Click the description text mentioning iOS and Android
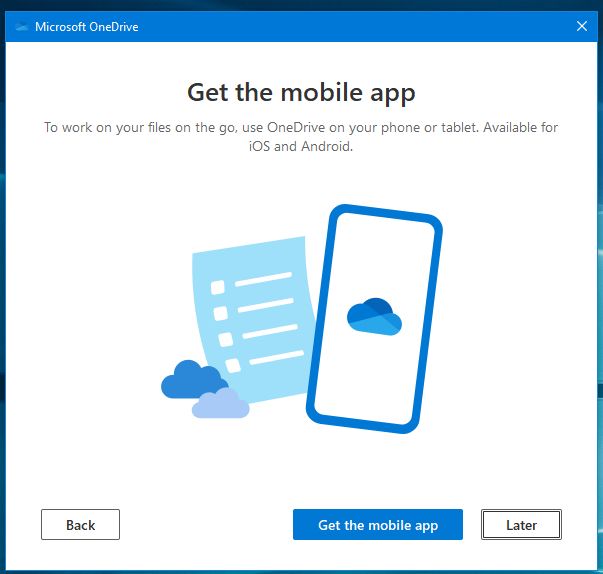 (301, 137)
